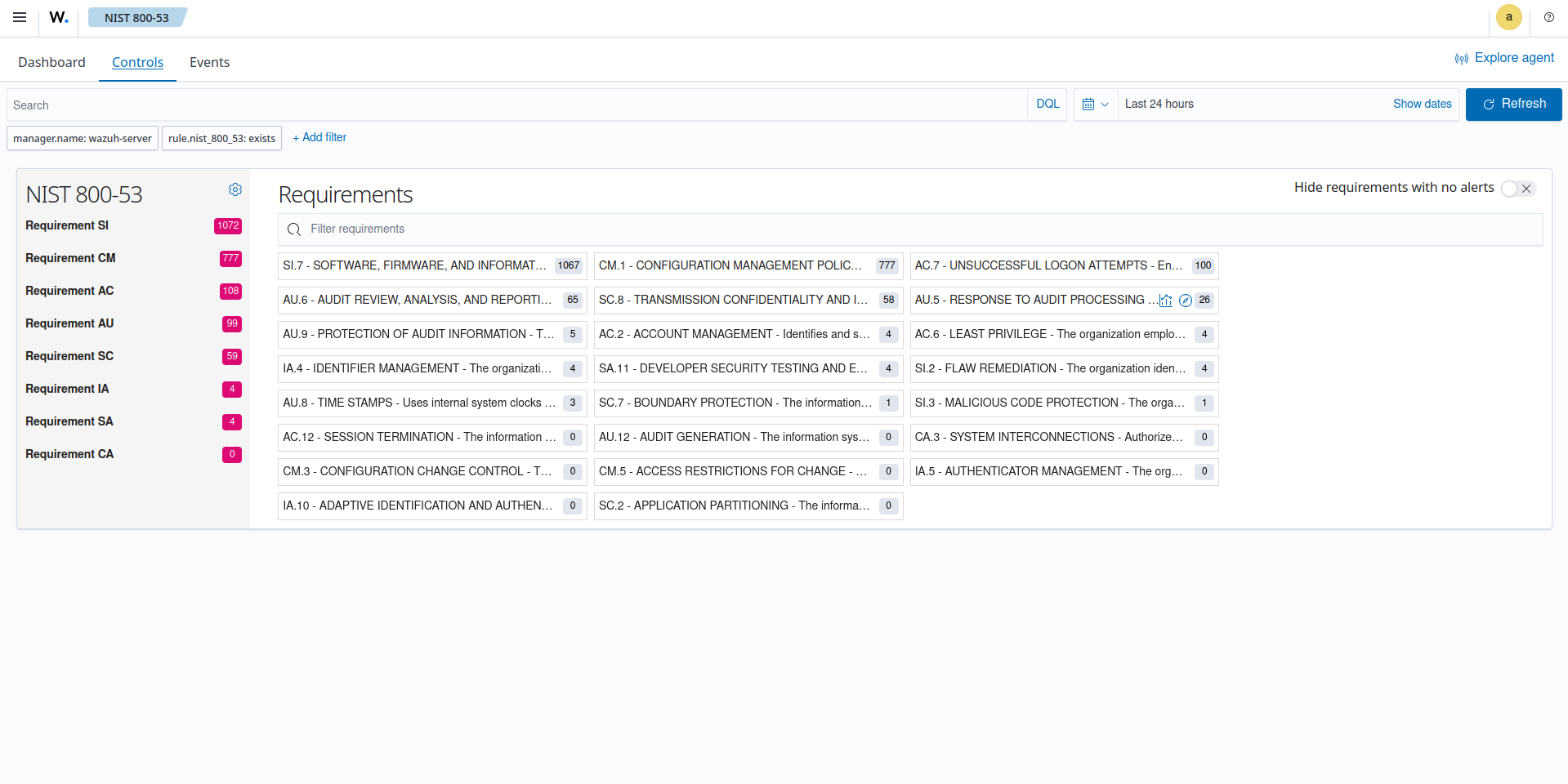Open the help icon in header

coord(1548,17)
